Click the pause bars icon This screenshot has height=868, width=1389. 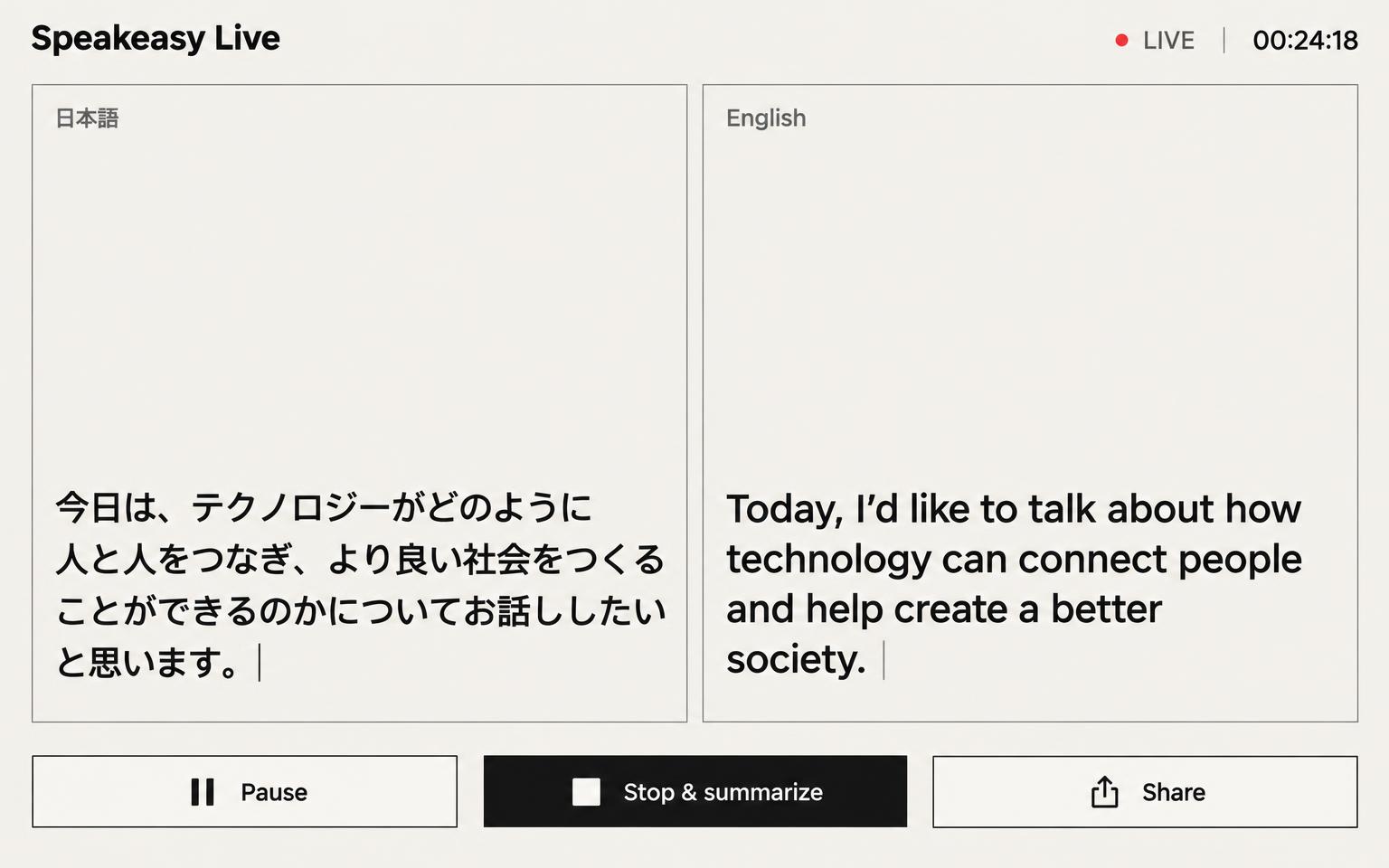tap(203, 792)
